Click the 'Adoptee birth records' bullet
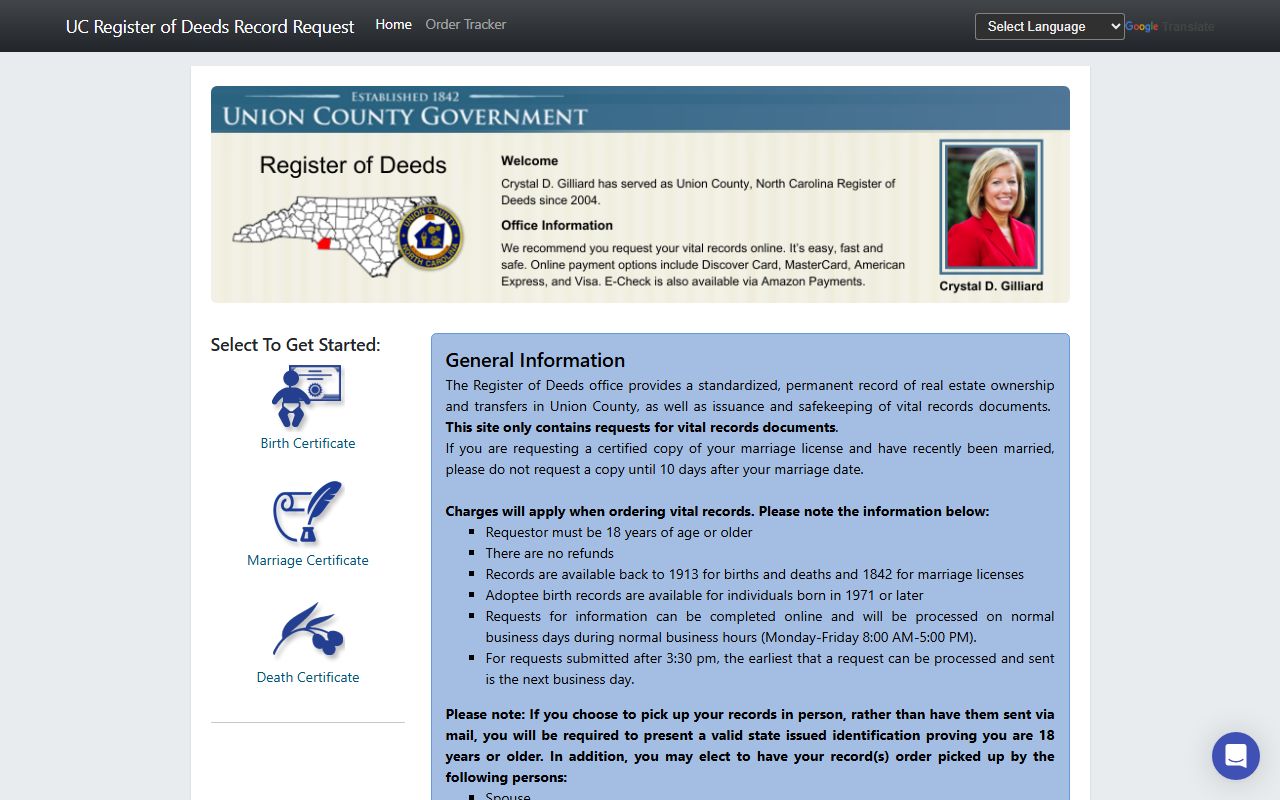This screenshot has height=800, width=1280. [x=705, y=595]
